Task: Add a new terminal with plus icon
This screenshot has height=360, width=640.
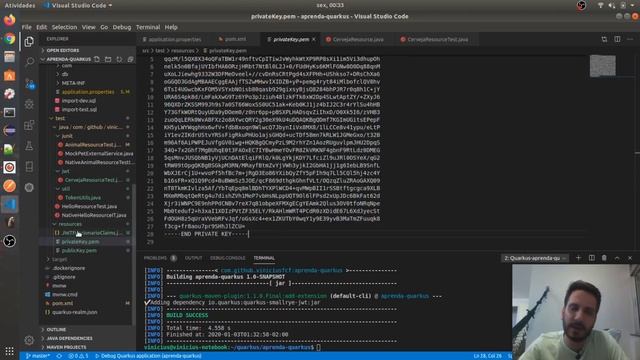Action: coord(578,258)
